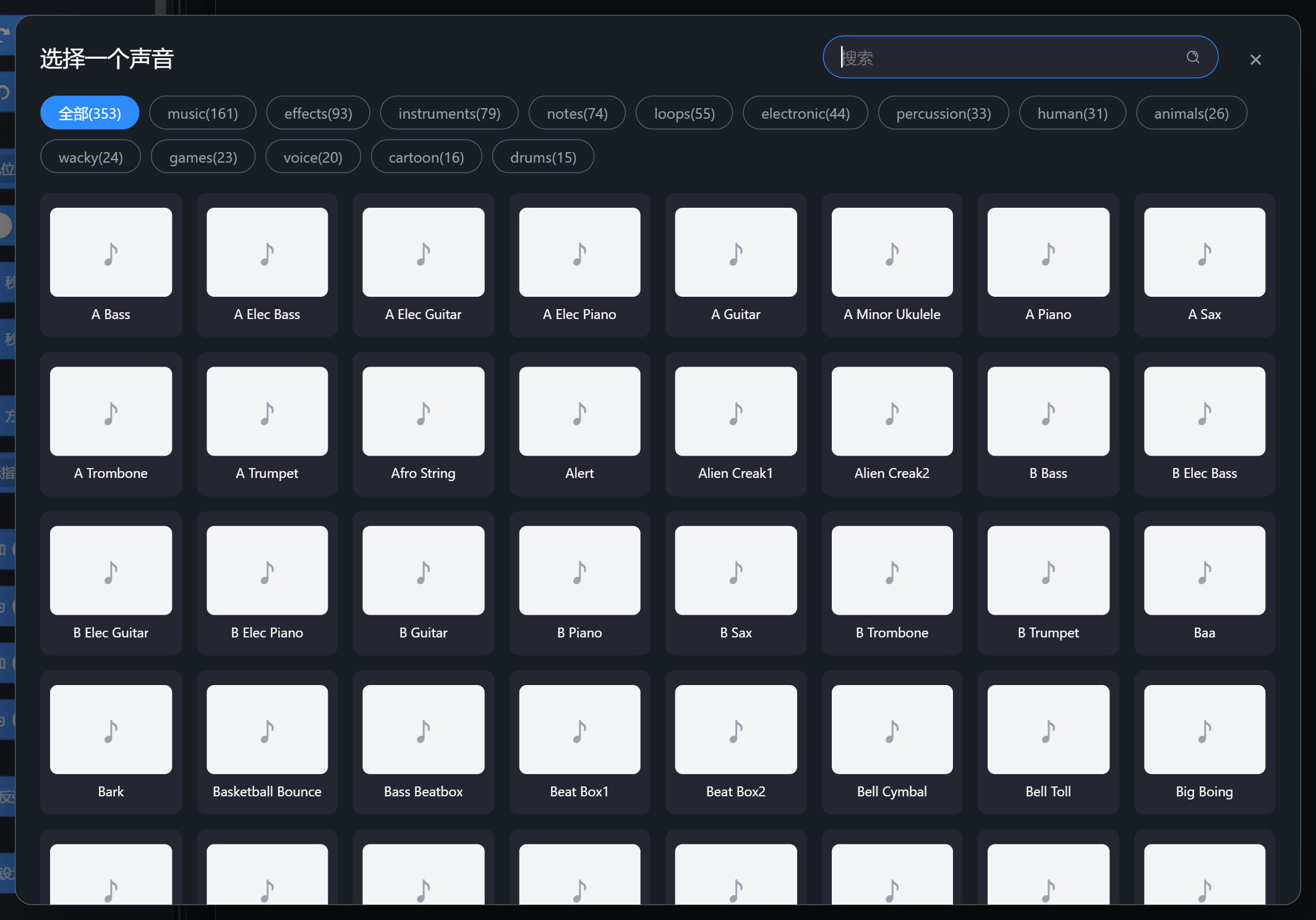Screen dimensions: 1316x920
Task: Show wacky(24) sounds
Action: (91, 157)
